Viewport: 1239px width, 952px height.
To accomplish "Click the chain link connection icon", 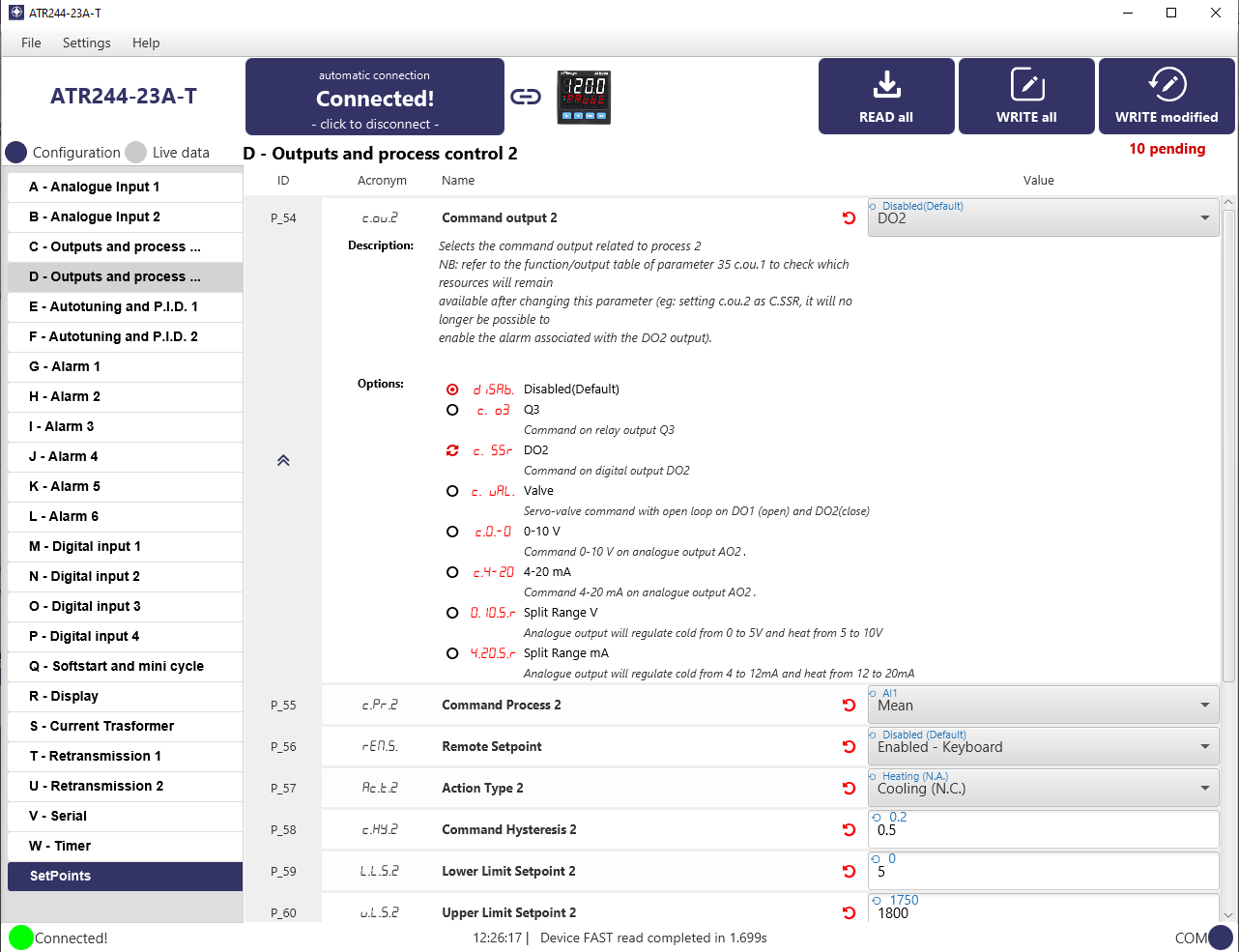I will (526, 97).
